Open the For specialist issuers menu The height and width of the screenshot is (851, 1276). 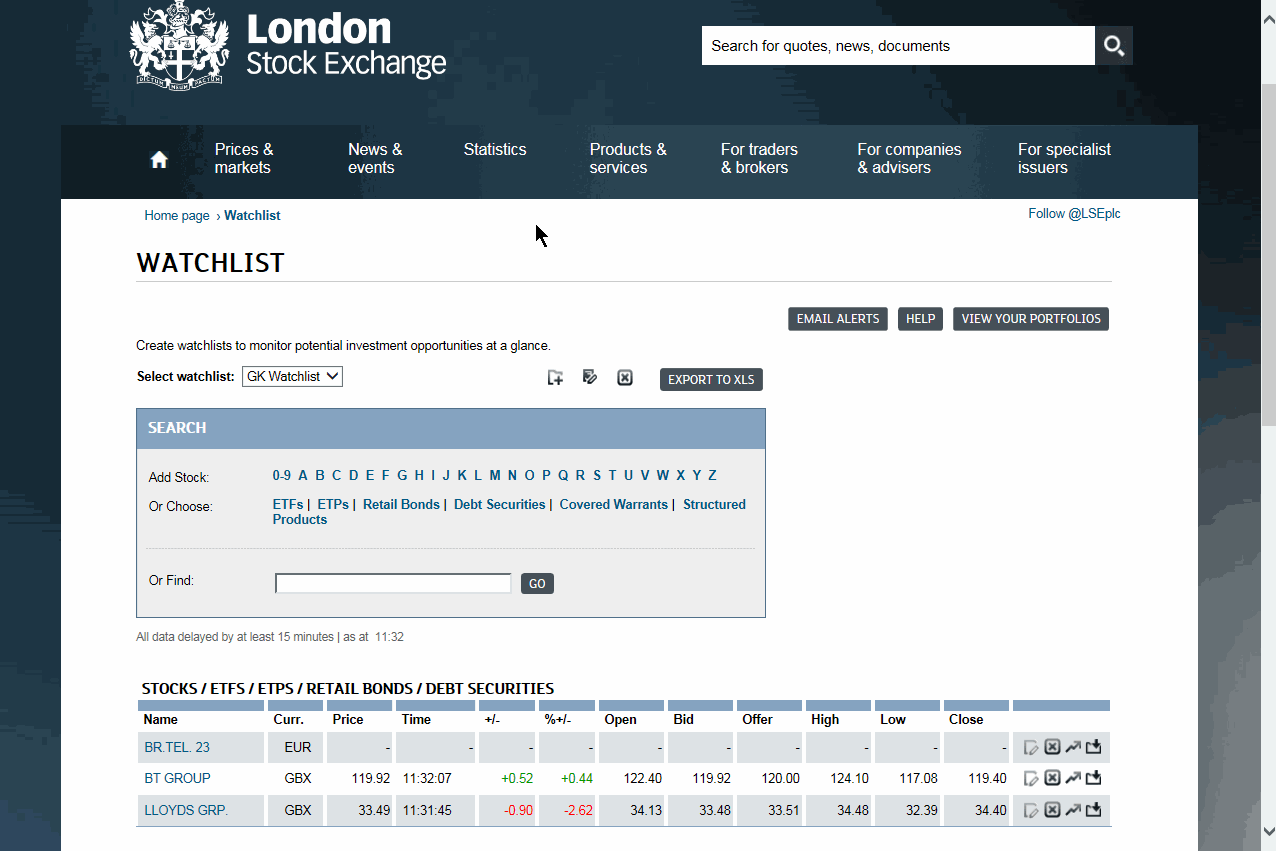click(x=1064, y=159)
